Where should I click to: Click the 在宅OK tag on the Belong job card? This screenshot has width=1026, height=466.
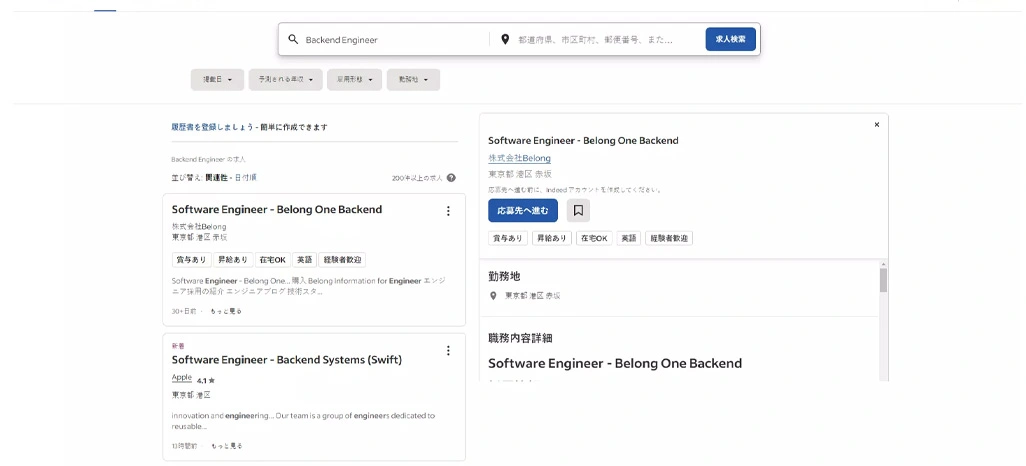click(x=272, y=260)
